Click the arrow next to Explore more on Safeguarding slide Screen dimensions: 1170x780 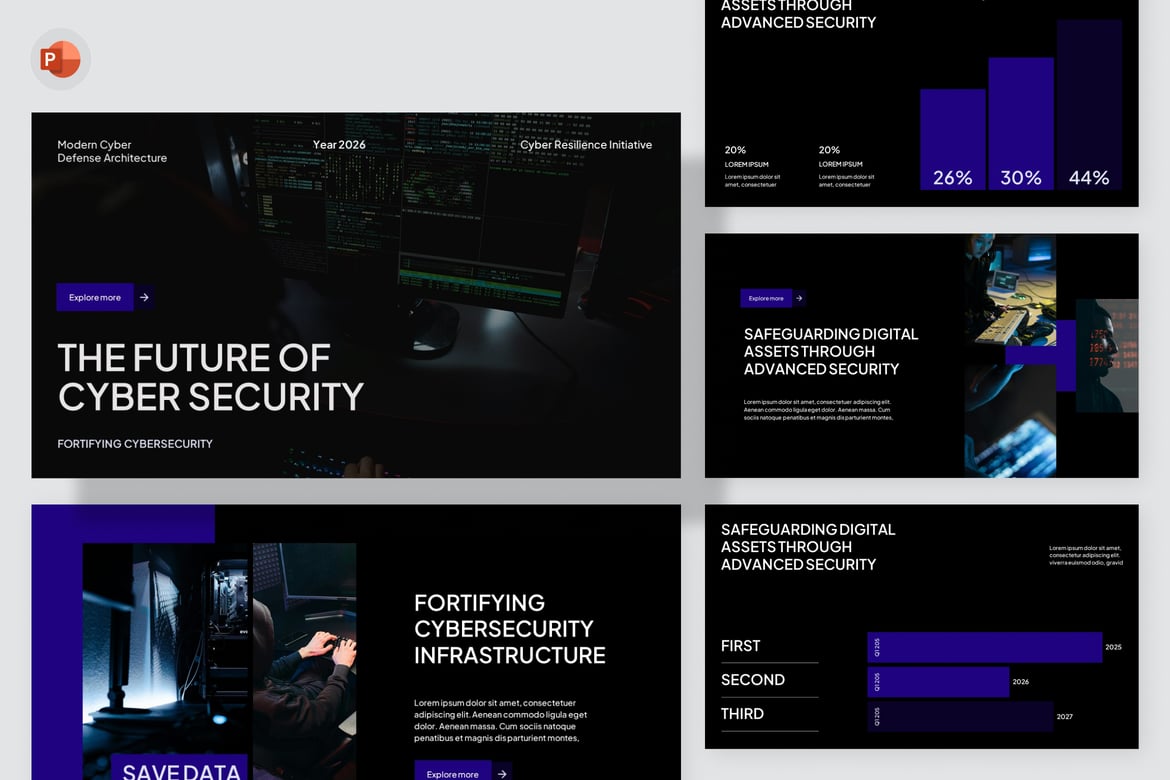(799, 298)
